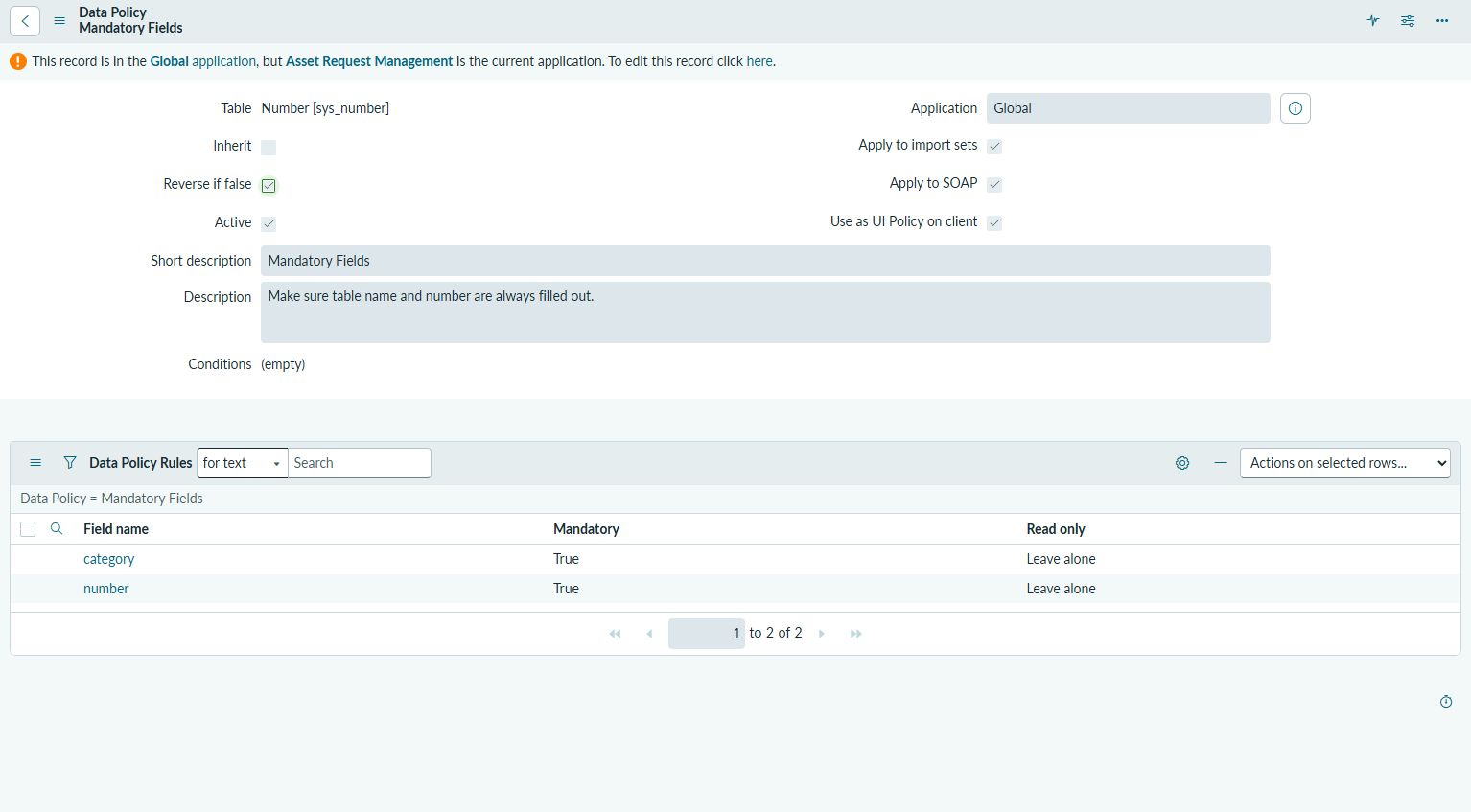Click Mandatory value True in number row
Screen dimensions: 1471x812
[566, 589]
